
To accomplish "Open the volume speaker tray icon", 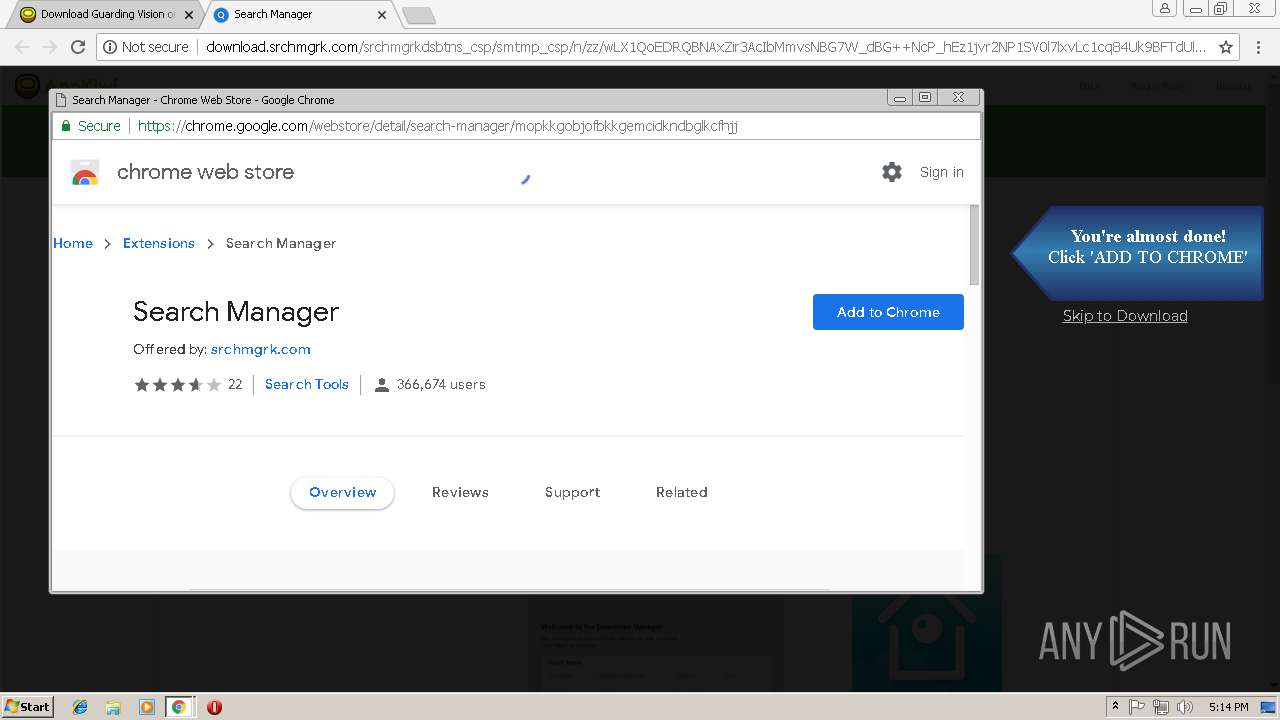I will point(1185,707).
